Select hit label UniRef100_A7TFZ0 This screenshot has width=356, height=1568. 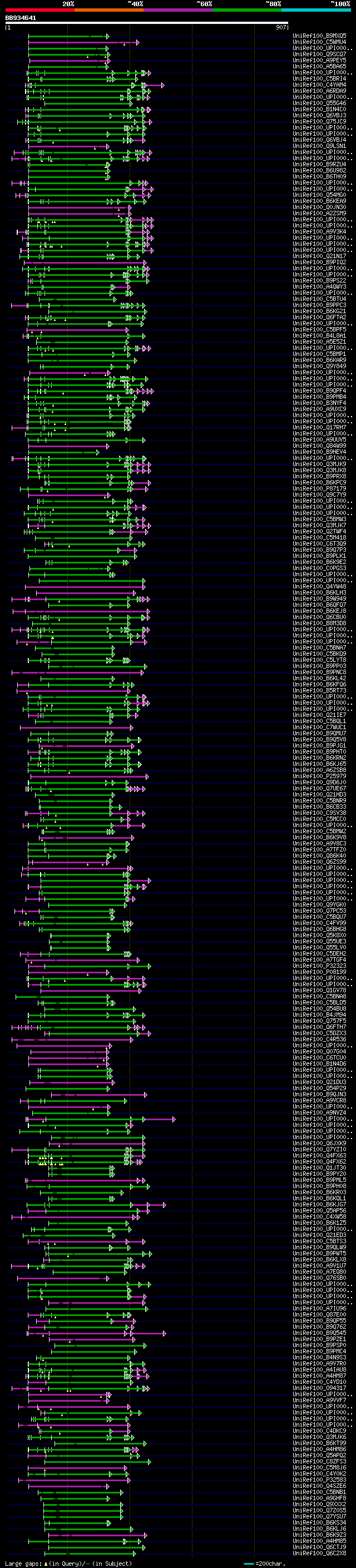pos(319,850)
